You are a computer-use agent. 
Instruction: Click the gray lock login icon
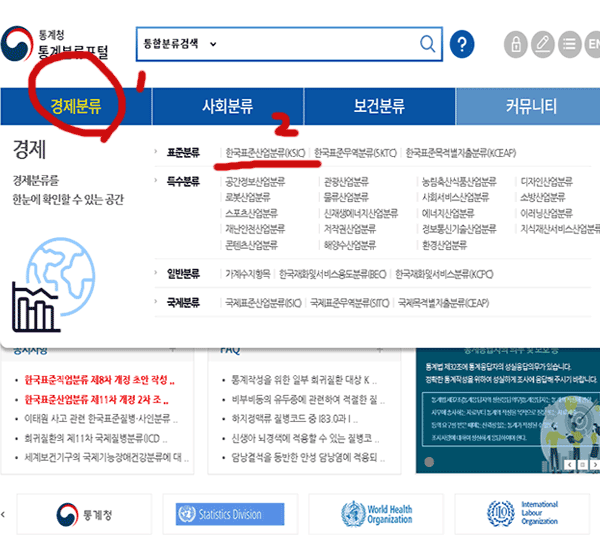pyautogui.click(x=515, y=44)
